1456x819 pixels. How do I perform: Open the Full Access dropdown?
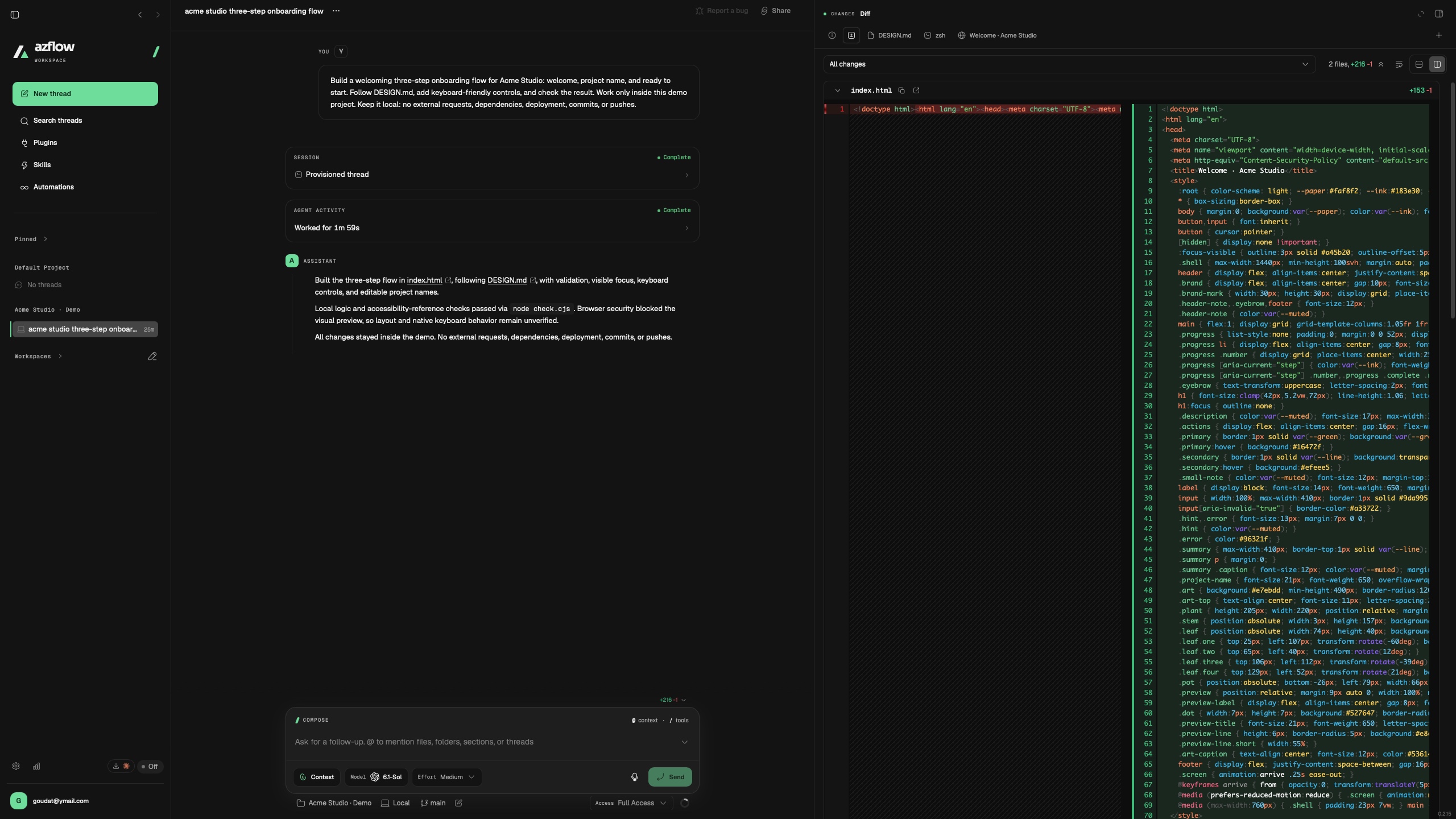(x=631, y=803)
